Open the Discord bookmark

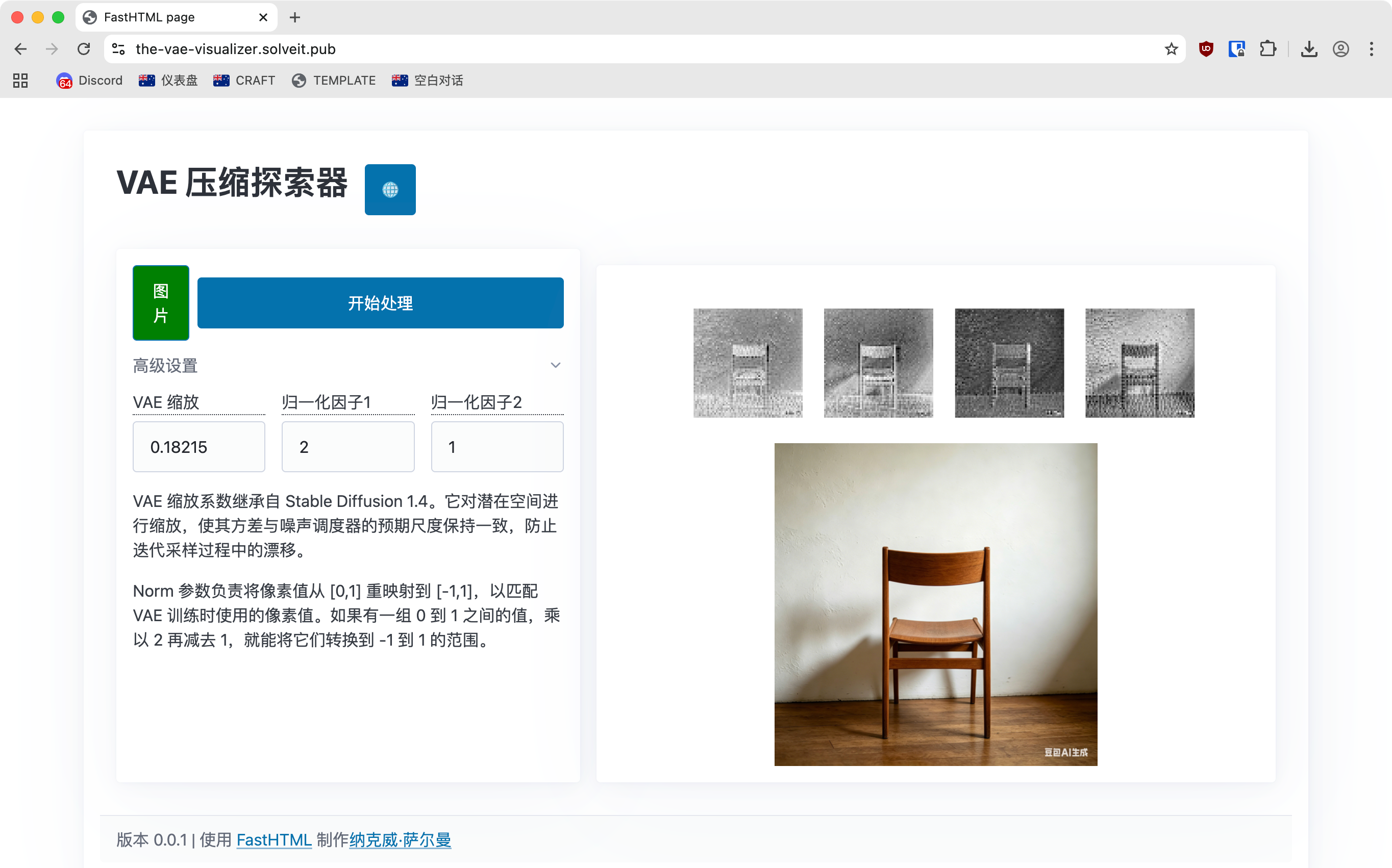coord(90,81)
